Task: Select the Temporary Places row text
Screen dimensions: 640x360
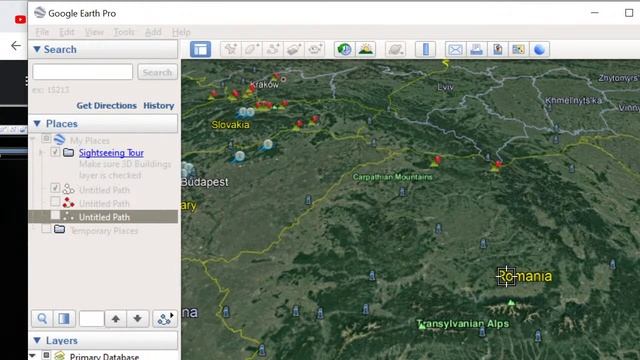Action: tap(104, 231)
